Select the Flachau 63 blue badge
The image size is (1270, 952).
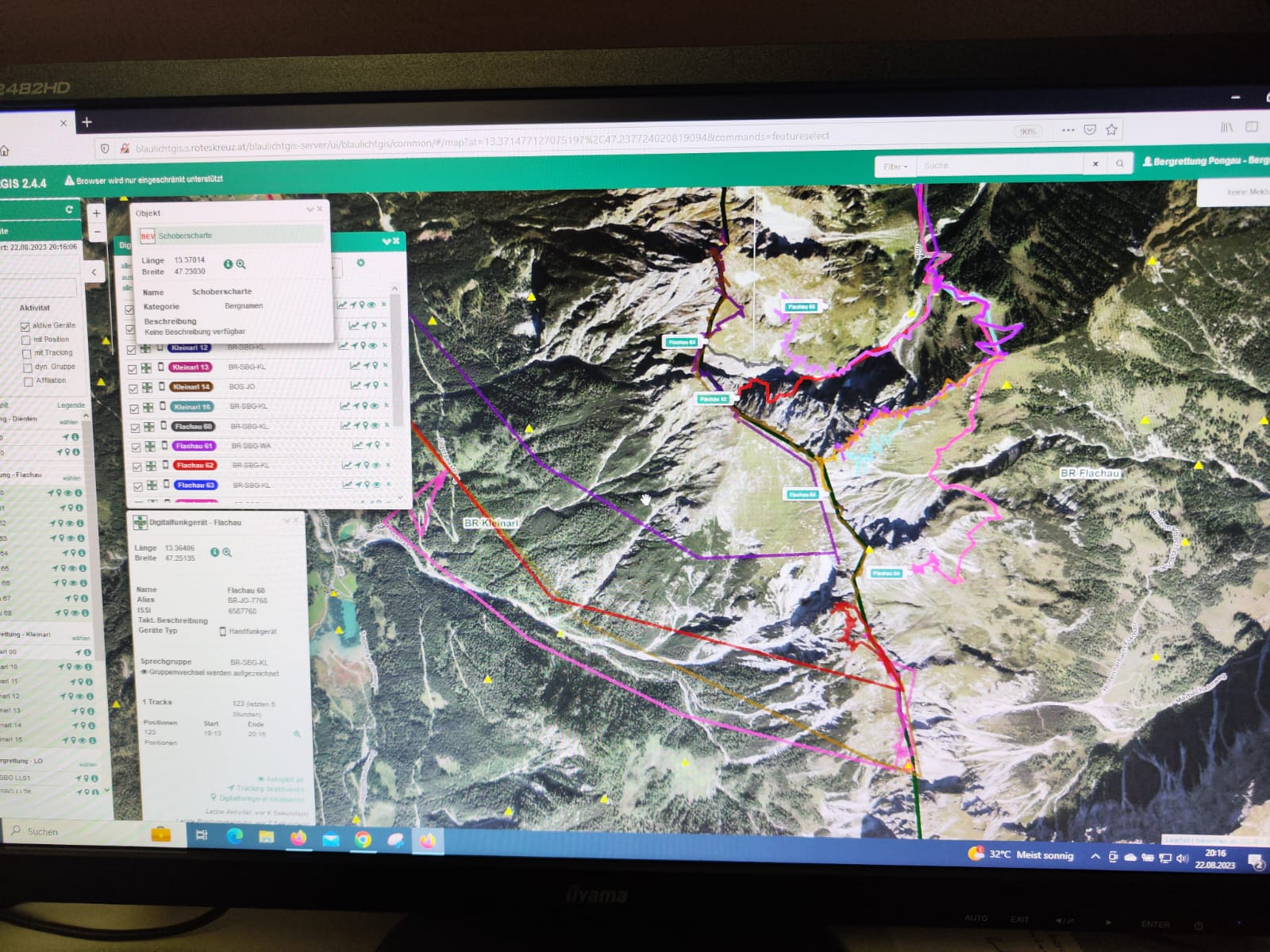click(x=195, y=485)
